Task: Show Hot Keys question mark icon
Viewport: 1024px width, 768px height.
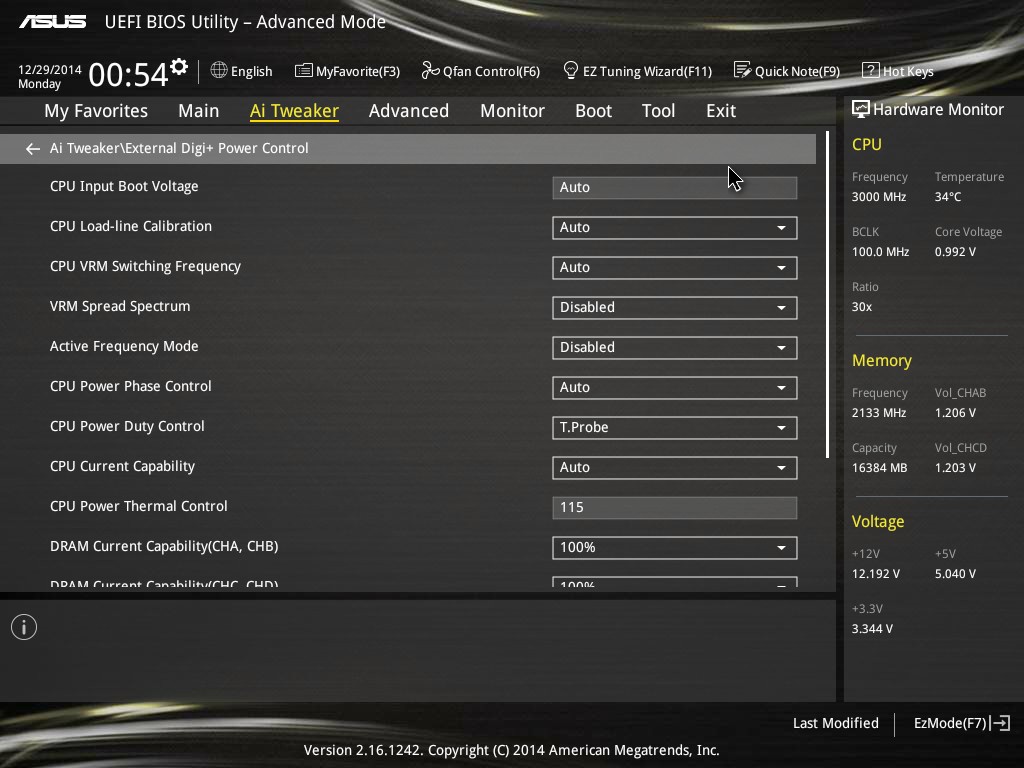Action: (870, 70)
